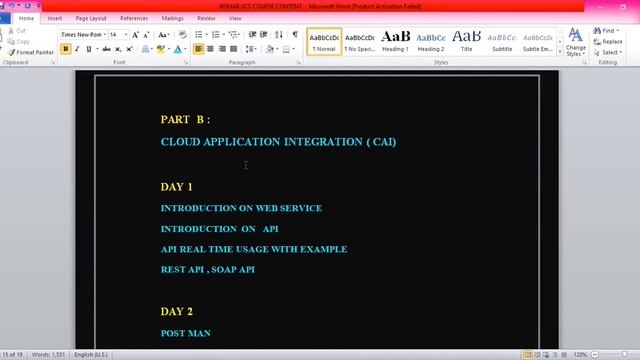Click Shrink Font icon
The height and width of the screenshot is (360, 640).
click(146, 35)
